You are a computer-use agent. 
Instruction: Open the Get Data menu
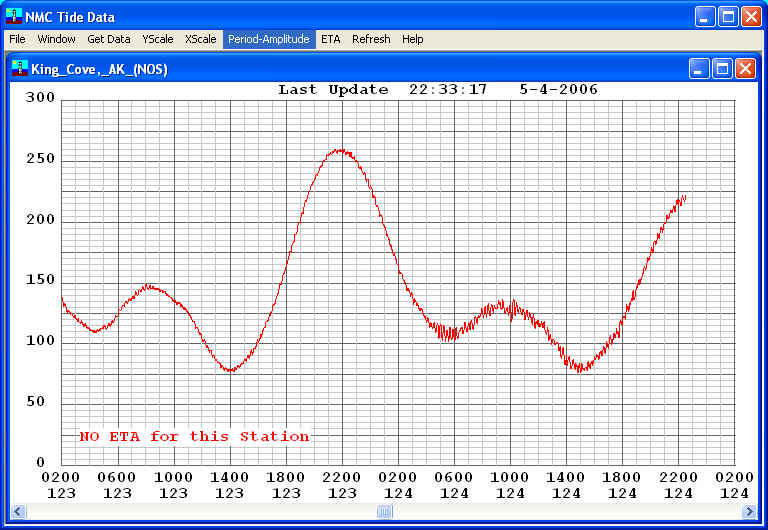point(109,39)
